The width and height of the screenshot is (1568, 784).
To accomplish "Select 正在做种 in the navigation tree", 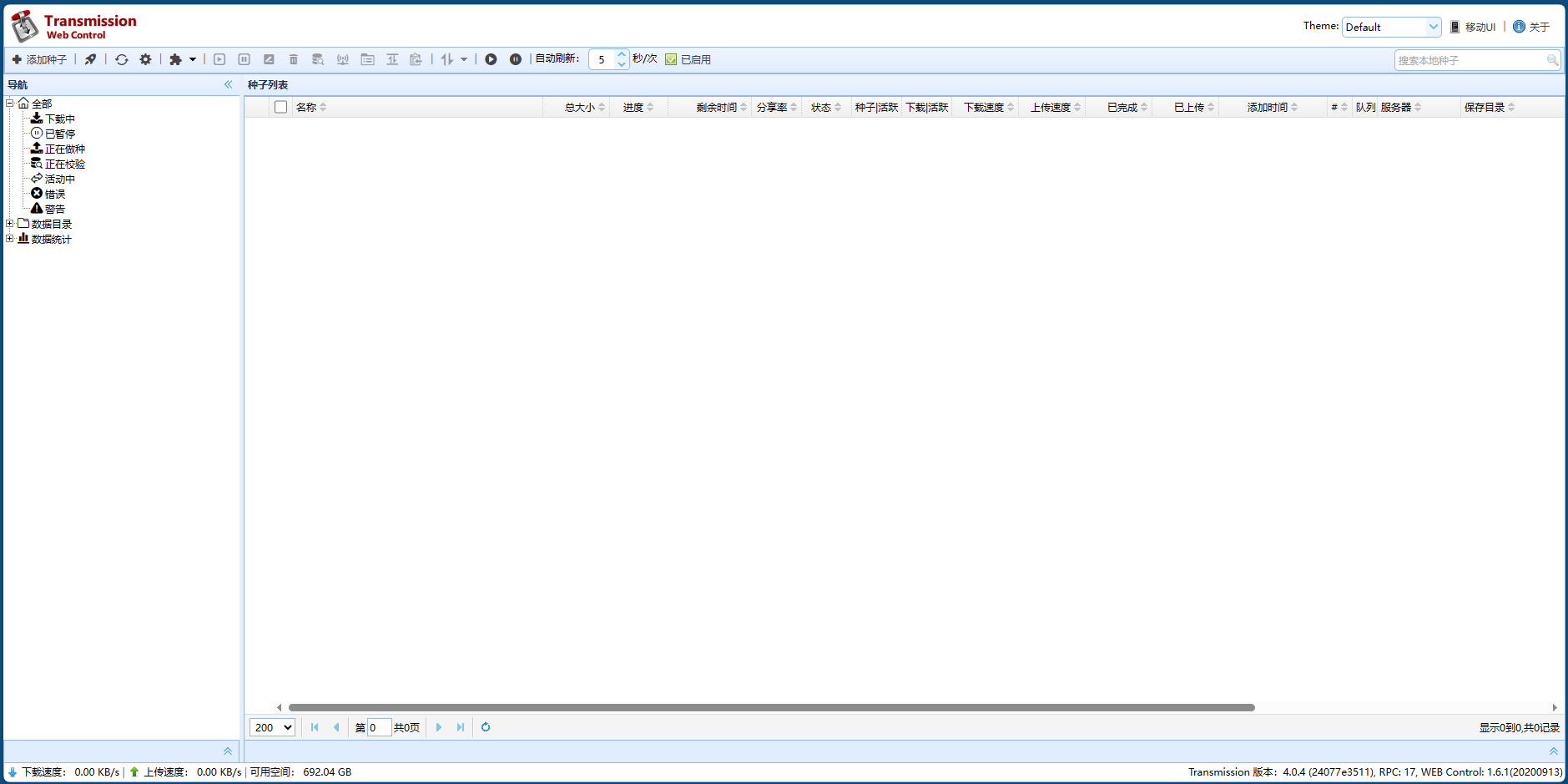I will 65,149.
